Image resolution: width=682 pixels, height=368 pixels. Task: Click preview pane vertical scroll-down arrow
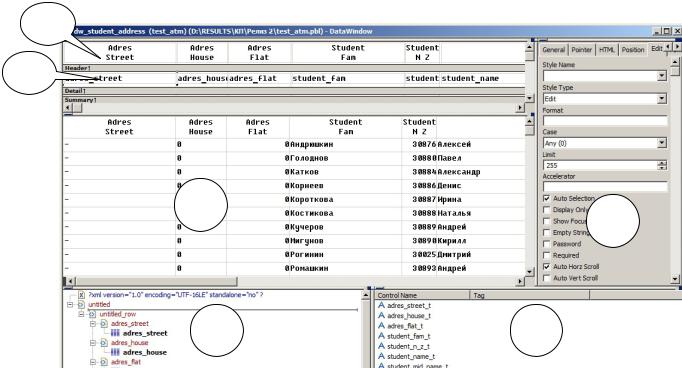tap(529, 272)
